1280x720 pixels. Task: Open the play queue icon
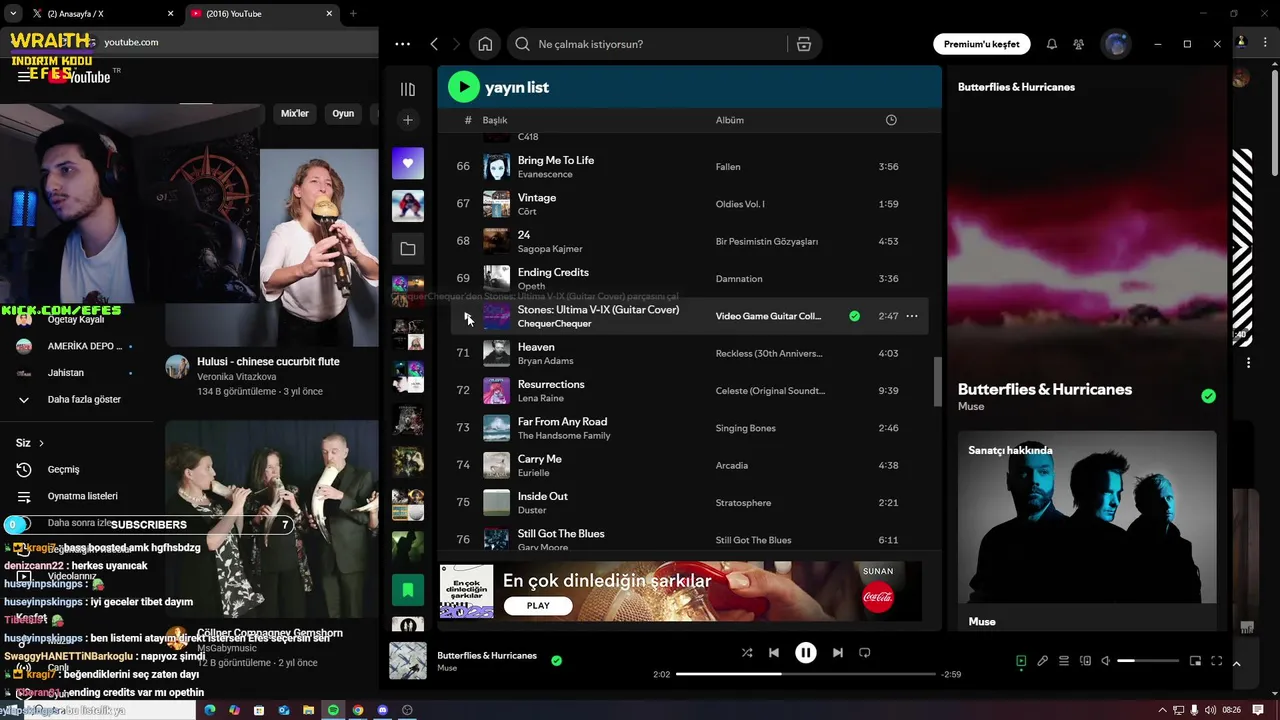(x=1064, y=661)
